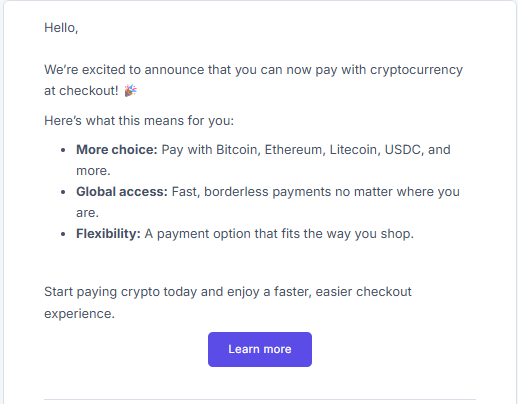Click the Here's what this means line
Image resolution: width=518 pixels, height=404 pixels.
139,121
